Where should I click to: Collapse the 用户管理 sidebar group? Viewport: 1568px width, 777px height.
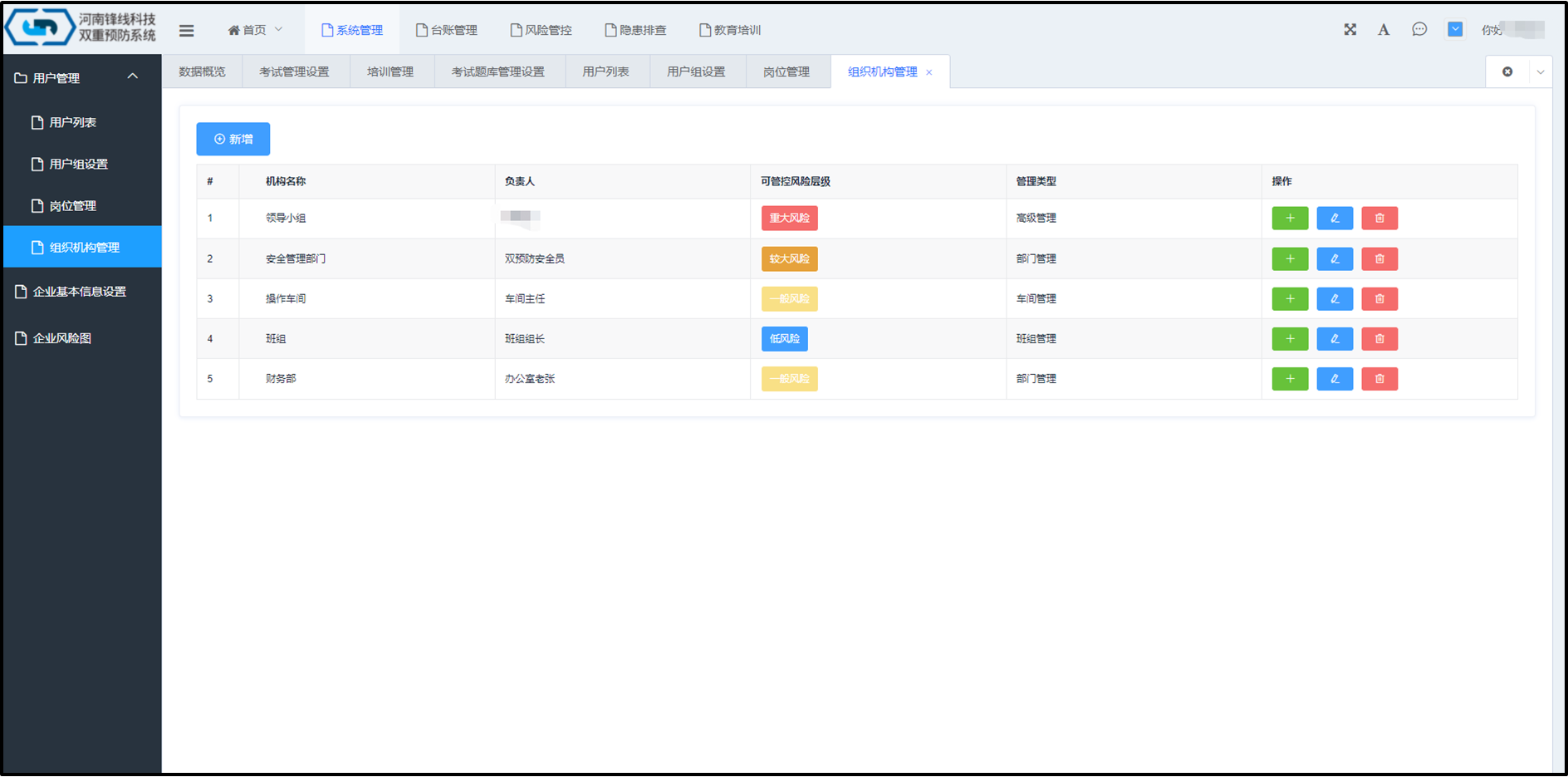132,77
